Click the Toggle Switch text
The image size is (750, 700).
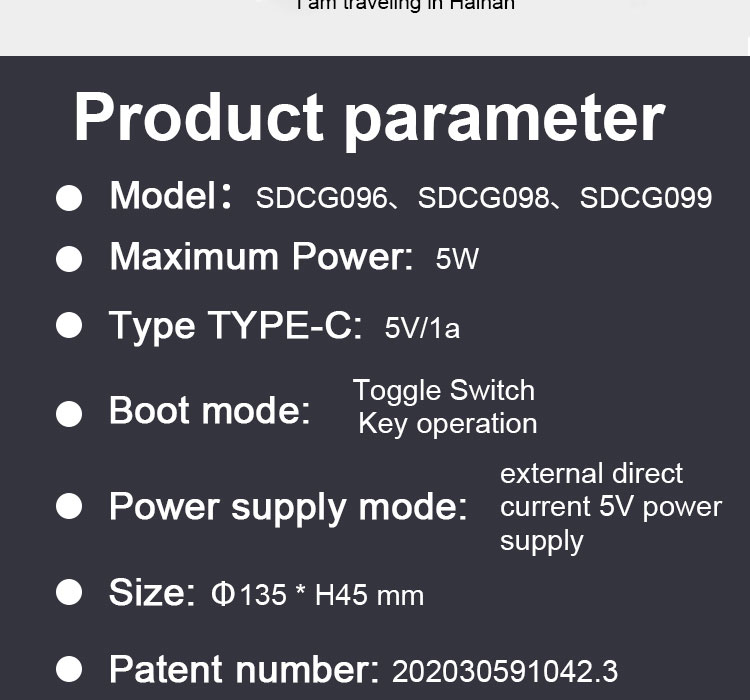tap(443, 390)
